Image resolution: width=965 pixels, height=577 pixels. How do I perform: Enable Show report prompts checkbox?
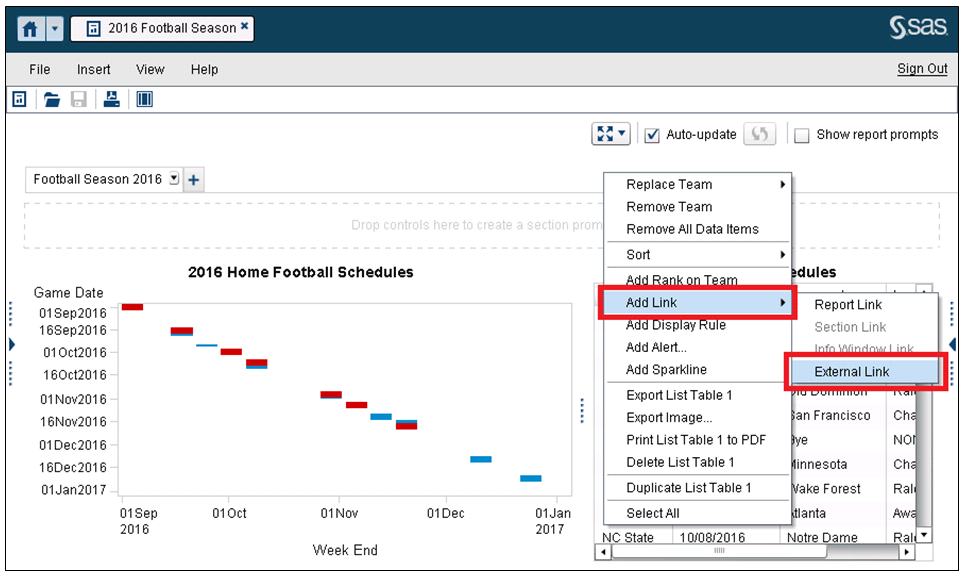(x=801, y=135)
